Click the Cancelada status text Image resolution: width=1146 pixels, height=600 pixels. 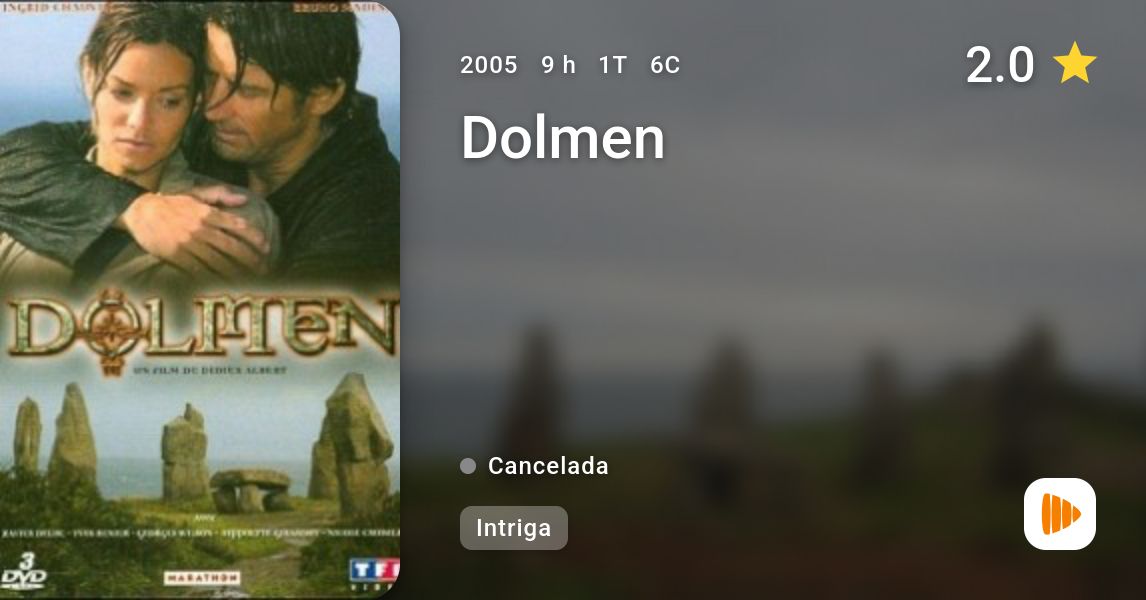click(x=548, y=466)
